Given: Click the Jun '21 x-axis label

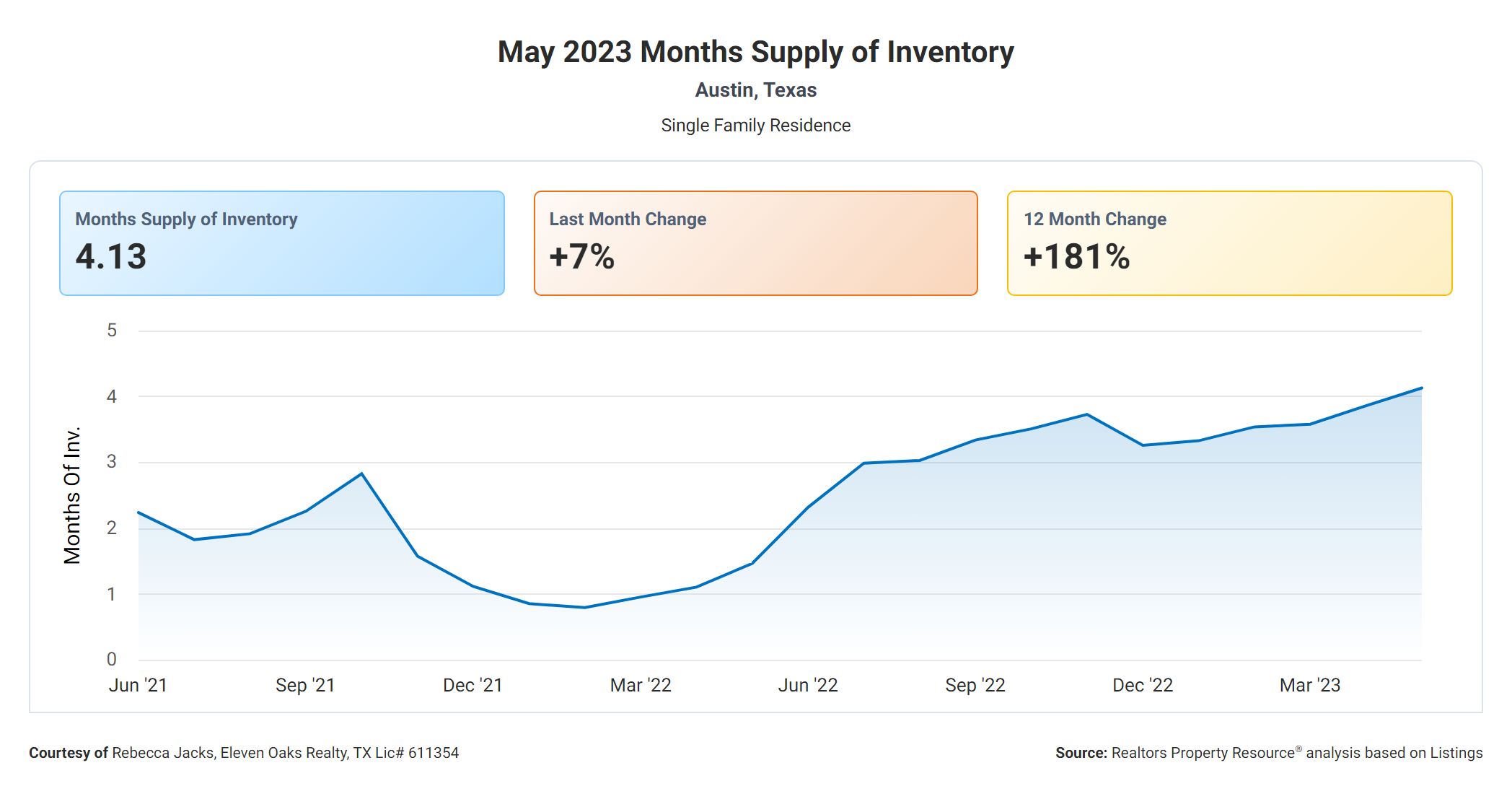Looking at the screenshot, I should pyautogui.click(x=138, y=685).
